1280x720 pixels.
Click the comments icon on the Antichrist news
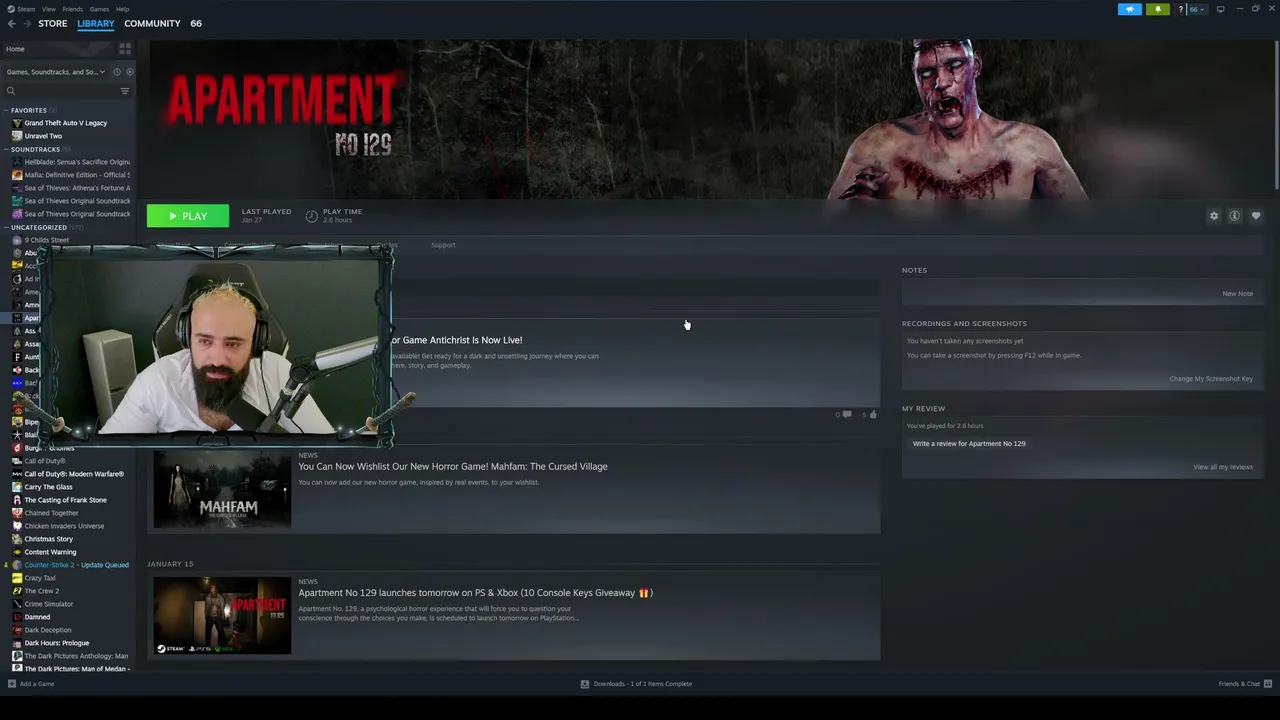[x=847, y=414]
